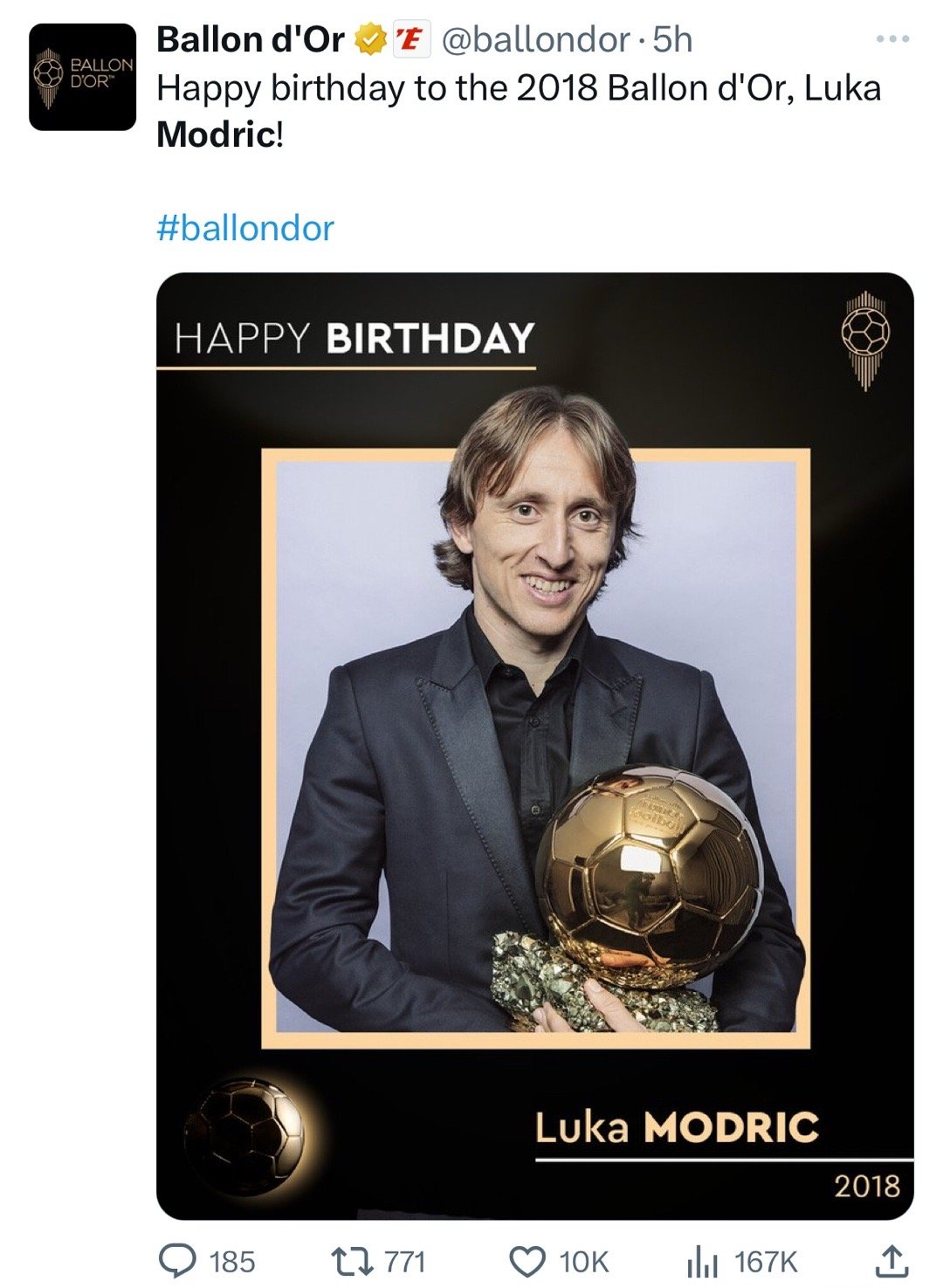Retweet the post using the arrows icon
943x1288 pixels.
tap(352, 1261)
